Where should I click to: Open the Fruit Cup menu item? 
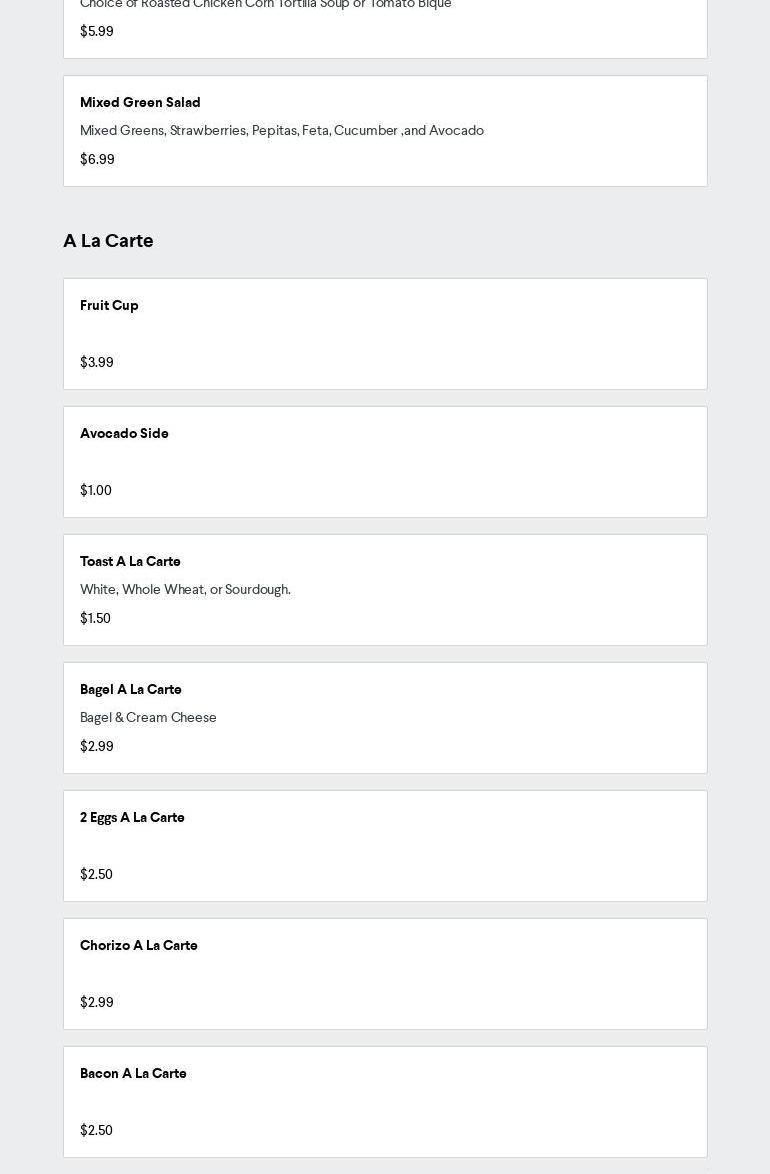point(109,305)
